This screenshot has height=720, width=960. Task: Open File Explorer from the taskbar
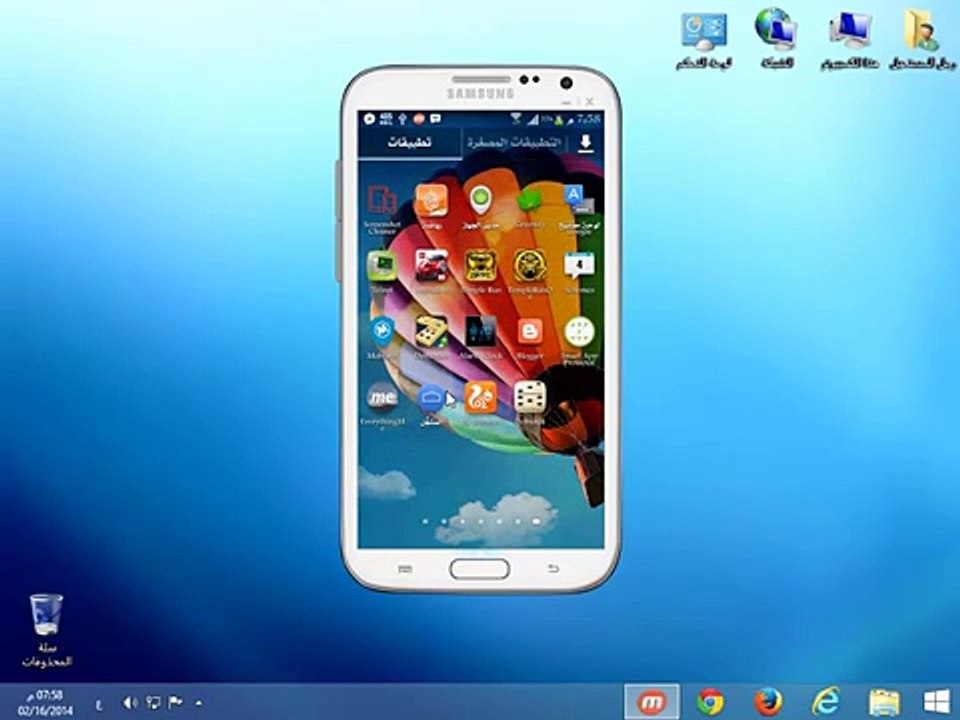[x=884, y=703]
